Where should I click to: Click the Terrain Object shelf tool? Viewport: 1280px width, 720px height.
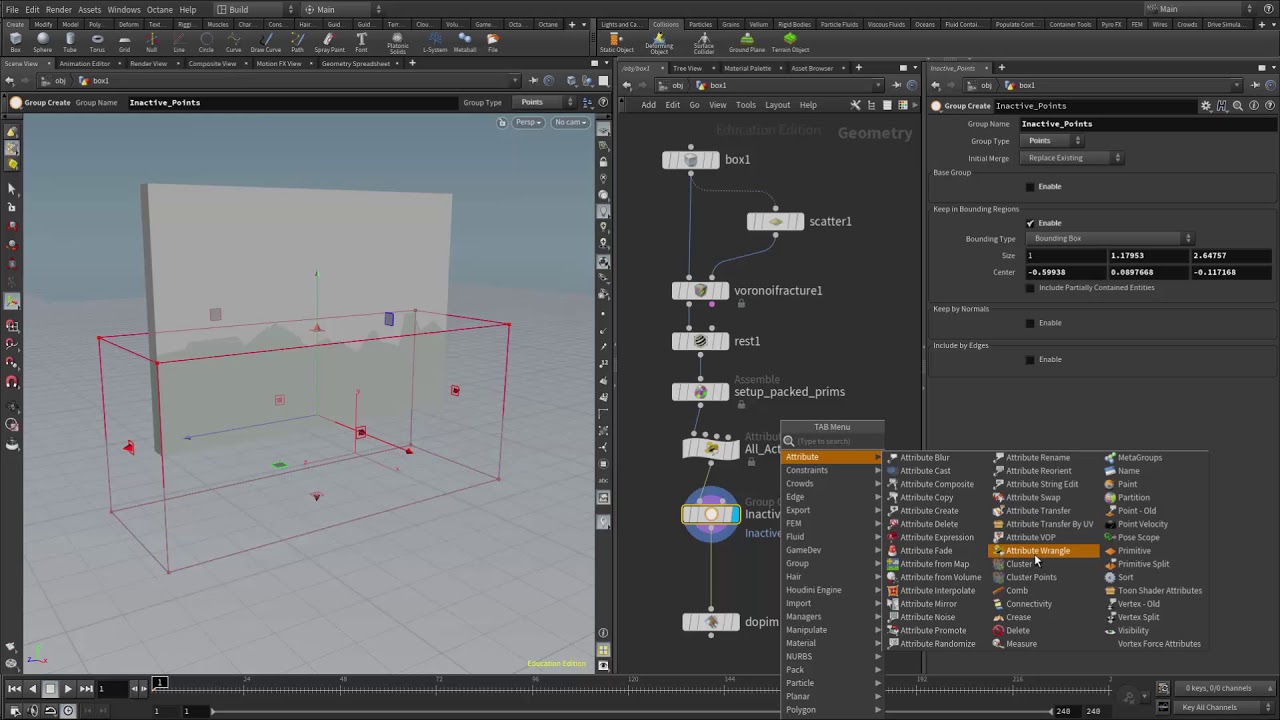click(790, 42)
